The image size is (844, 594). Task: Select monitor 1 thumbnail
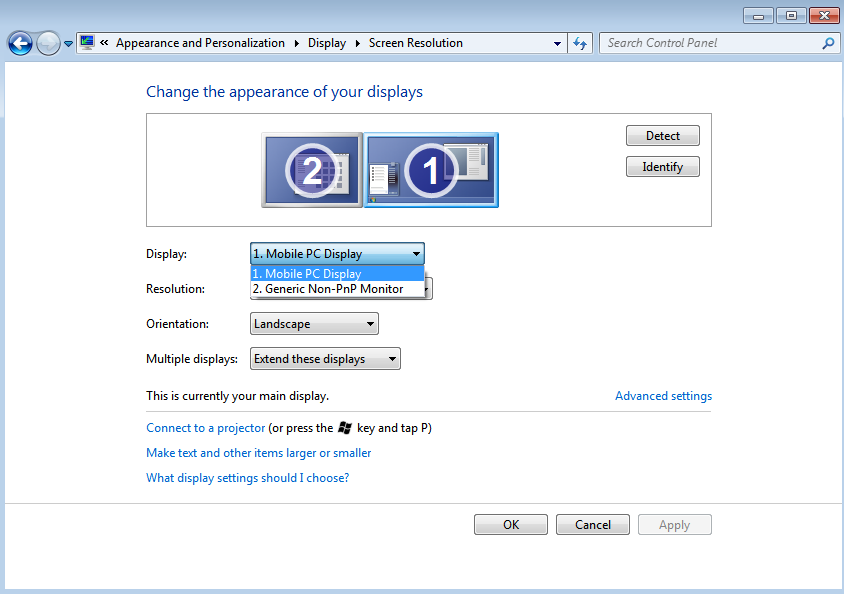pos(431,170)
